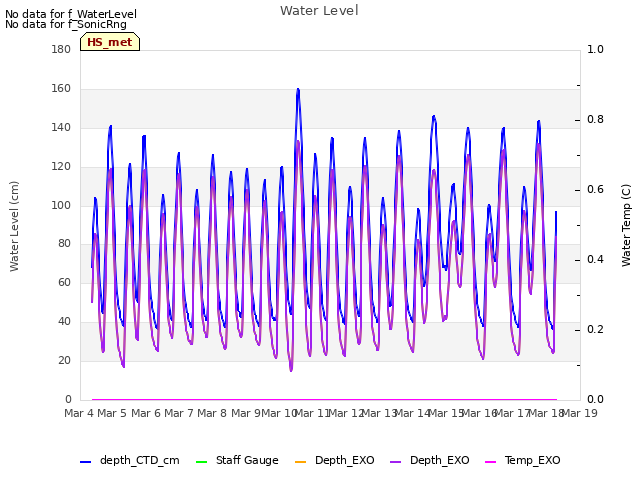Click the Mar 7 x-axis tick label
640x480 pixels.
(179, 413)
